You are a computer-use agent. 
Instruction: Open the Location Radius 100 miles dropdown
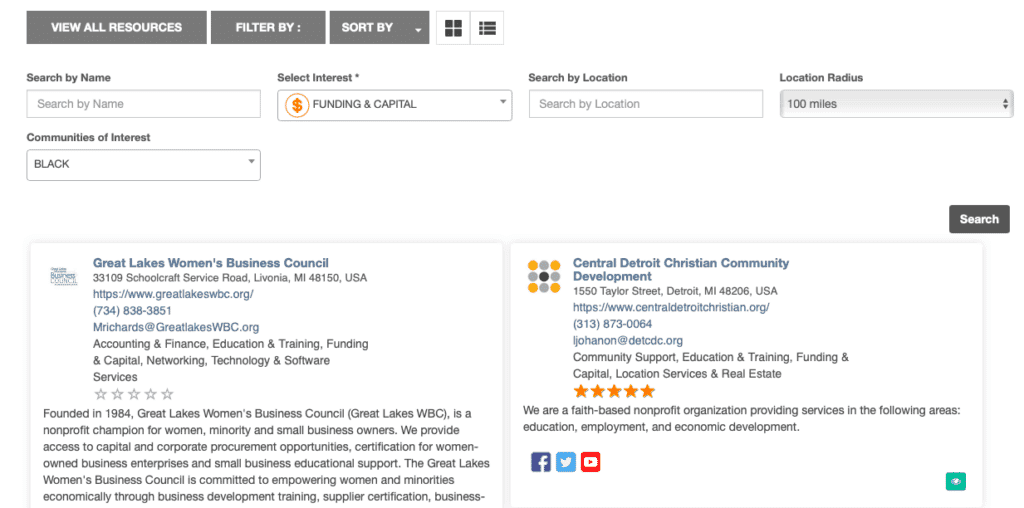pyautogui.click(x=896, y=104)
